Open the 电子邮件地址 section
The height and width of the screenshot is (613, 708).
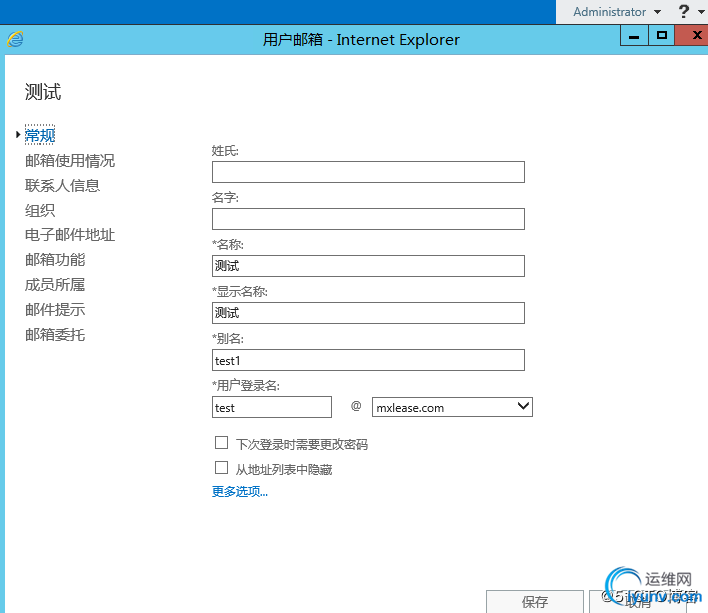pyautogui.click(x=70, y=235)
